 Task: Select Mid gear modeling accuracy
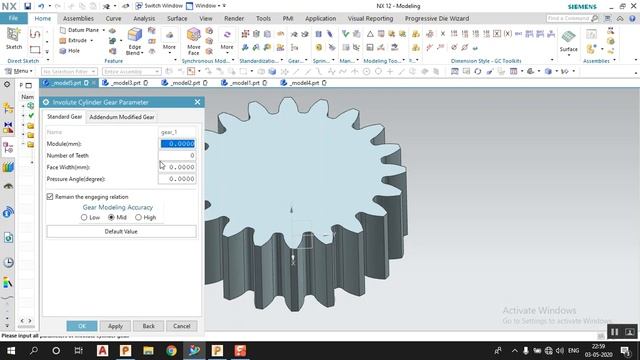(111, 218)
